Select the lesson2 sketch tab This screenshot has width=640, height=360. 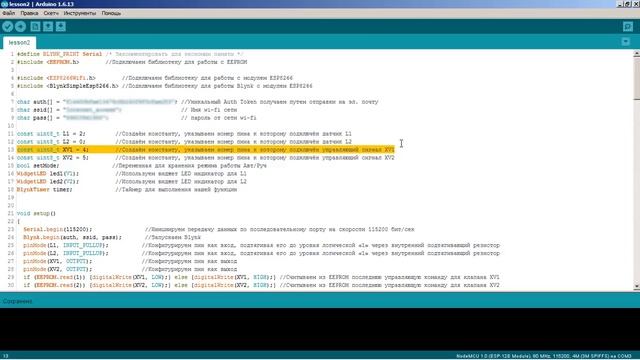click(19, 42)
